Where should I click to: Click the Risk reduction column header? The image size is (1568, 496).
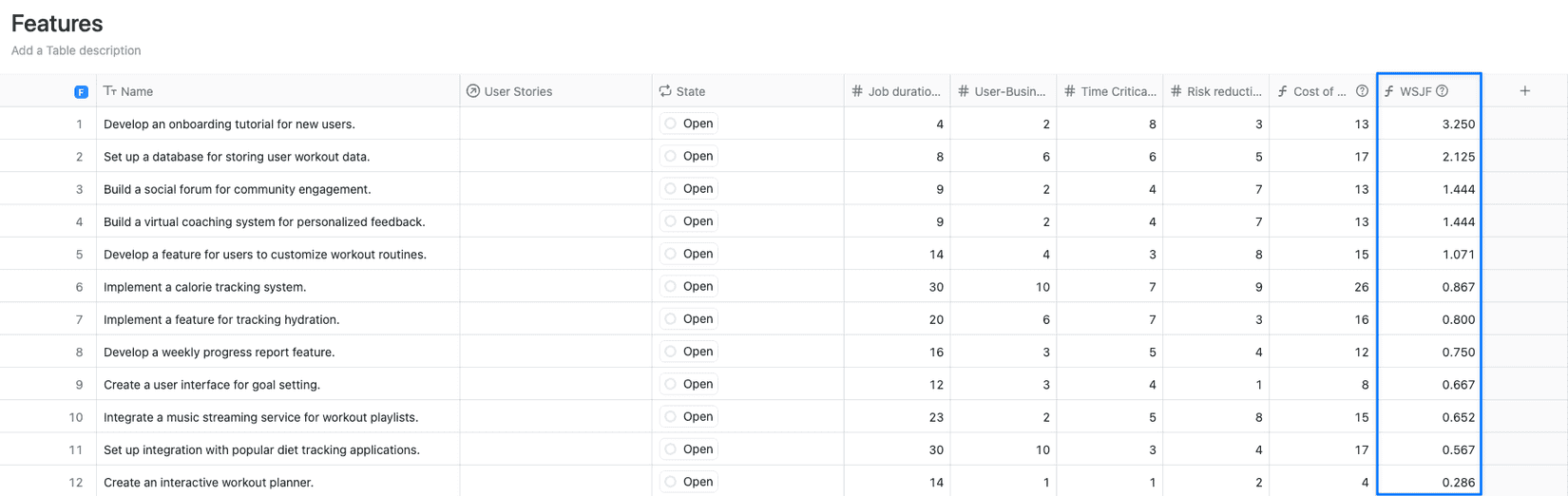[x=1224, y=91]
